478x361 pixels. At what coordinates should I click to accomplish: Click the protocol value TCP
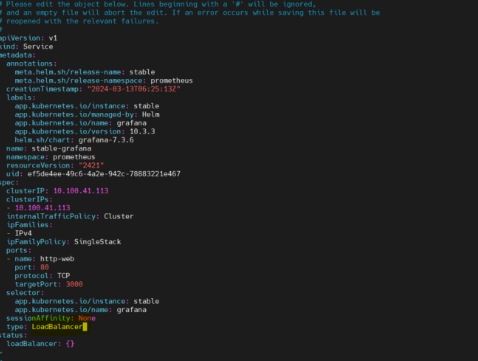click(x=64, y=276)
